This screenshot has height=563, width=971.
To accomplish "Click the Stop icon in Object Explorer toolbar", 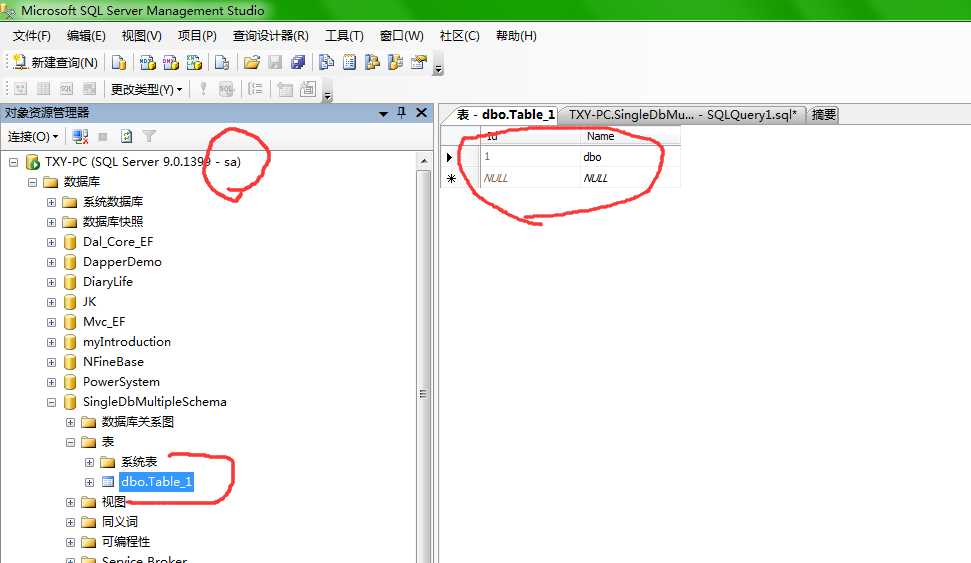I will pos(103,136).
